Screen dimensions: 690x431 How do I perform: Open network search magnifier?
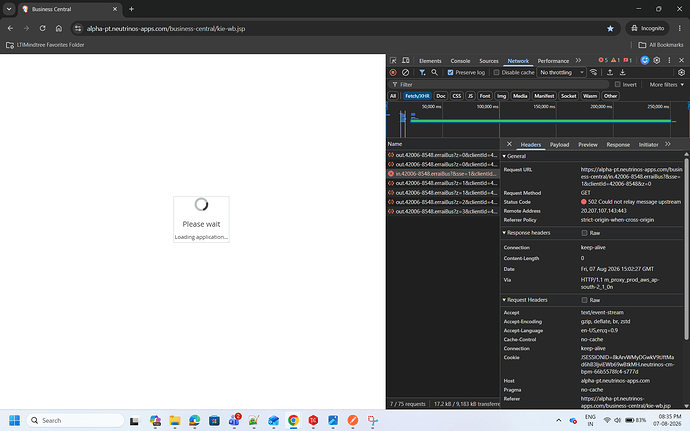(x=434, y=72)
